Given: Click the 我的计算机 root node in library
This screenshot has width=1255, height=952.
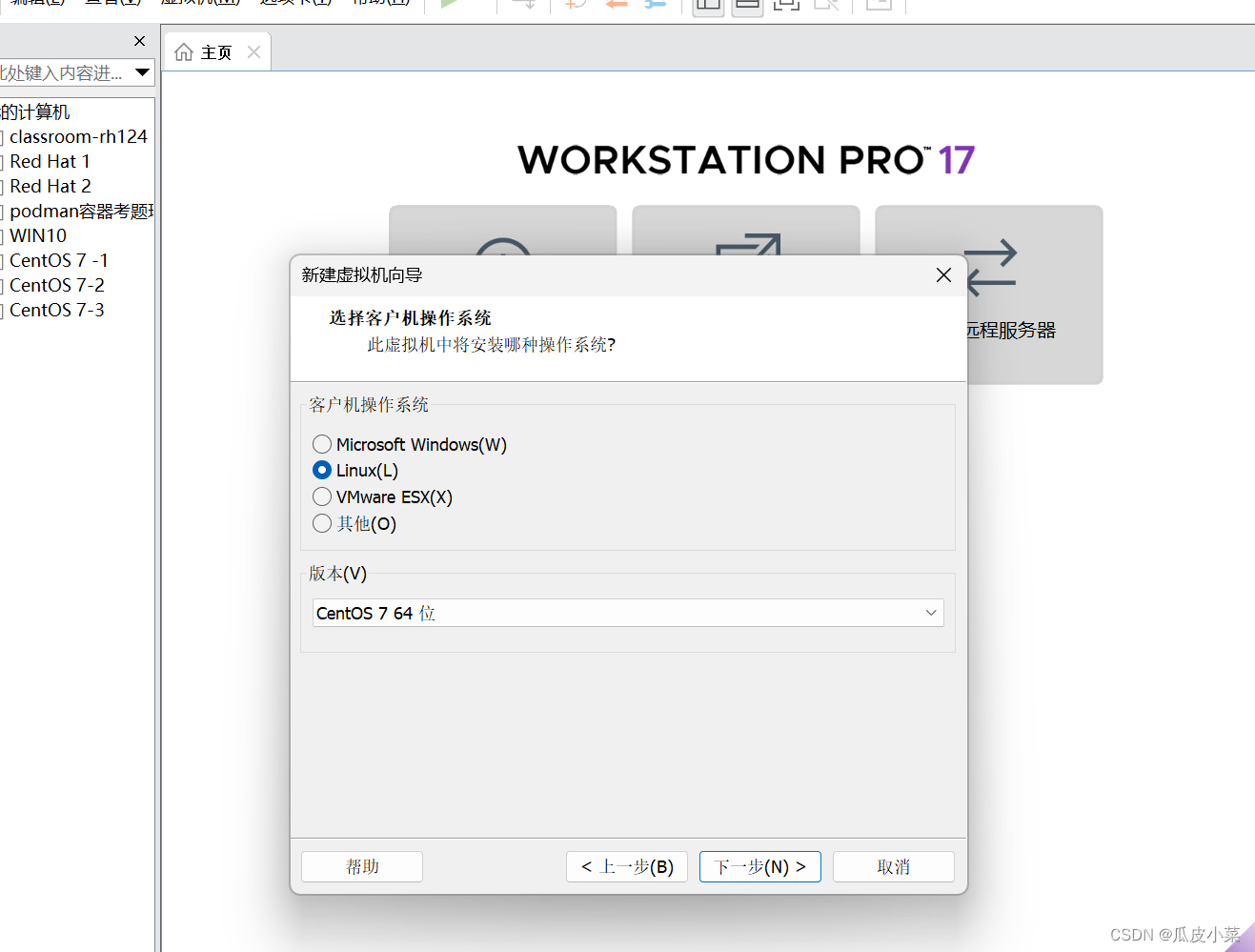Looking at the screenshot, I should 35,111.
